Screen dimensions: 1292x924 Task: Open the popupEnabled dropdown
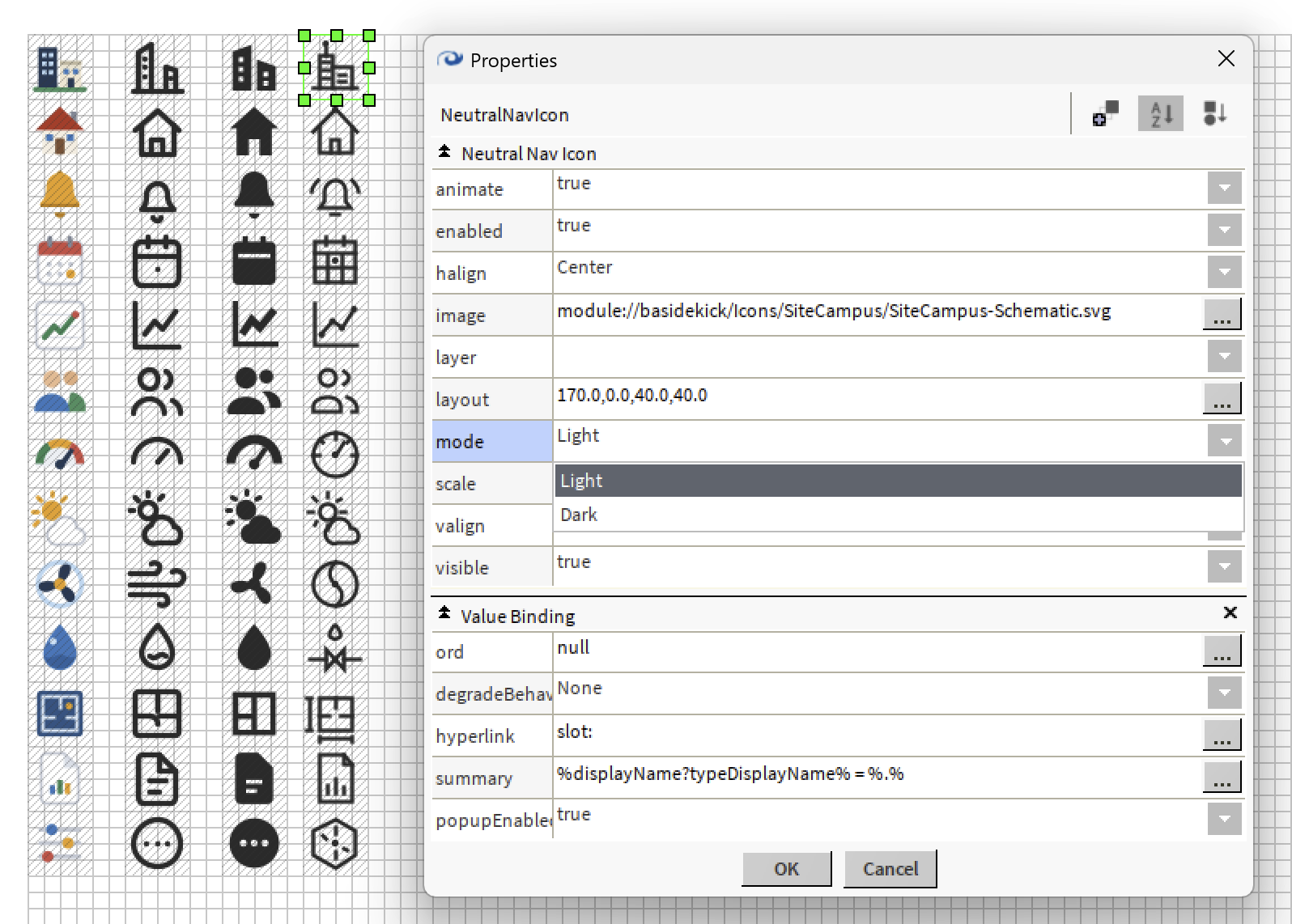point(1224,819)
